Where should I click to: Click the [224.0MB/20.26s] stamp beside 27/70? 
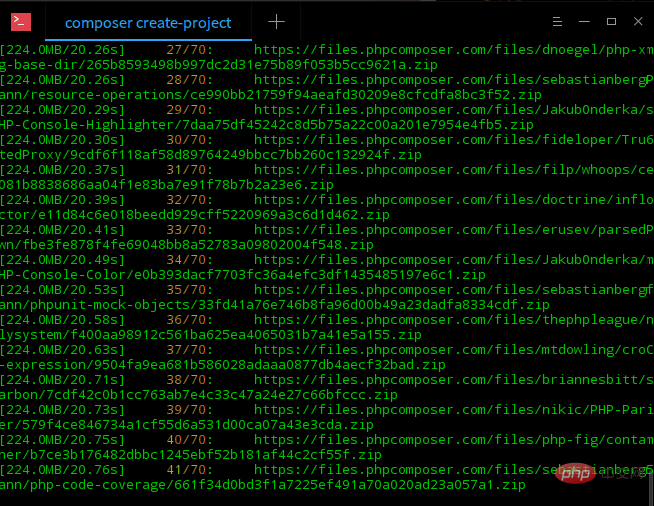62,50
